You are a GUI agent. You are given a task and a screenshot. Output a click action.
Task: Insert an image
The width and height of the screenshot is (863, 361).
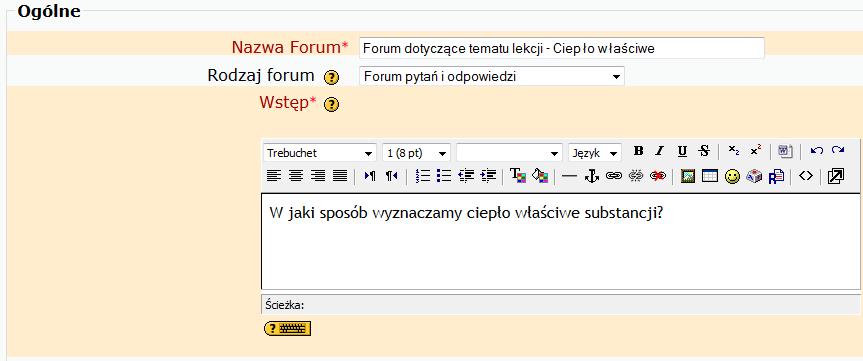pos(688,176)
